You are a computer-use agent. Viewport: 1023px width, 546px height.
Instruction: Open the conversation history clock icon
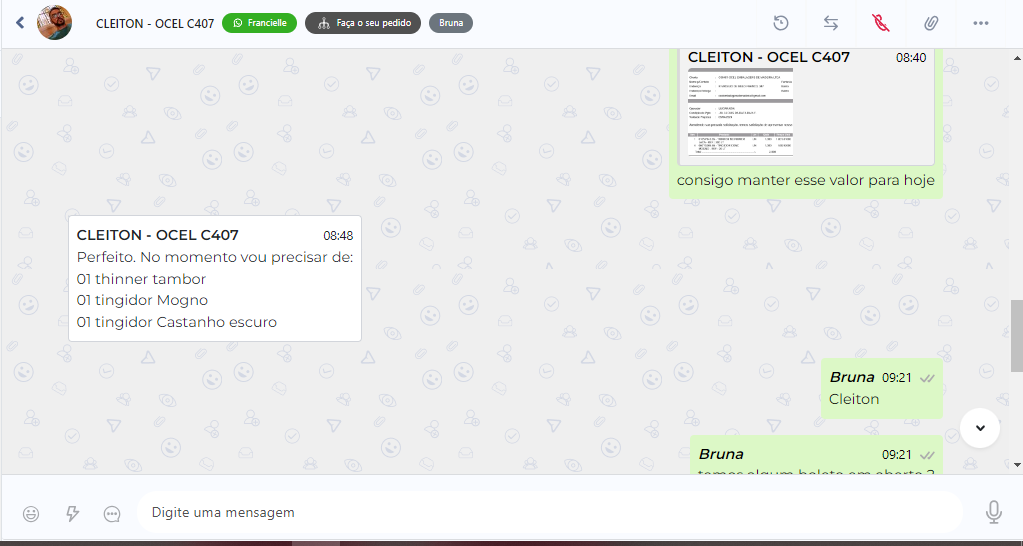pyautogui.click(x=781, y=23)
